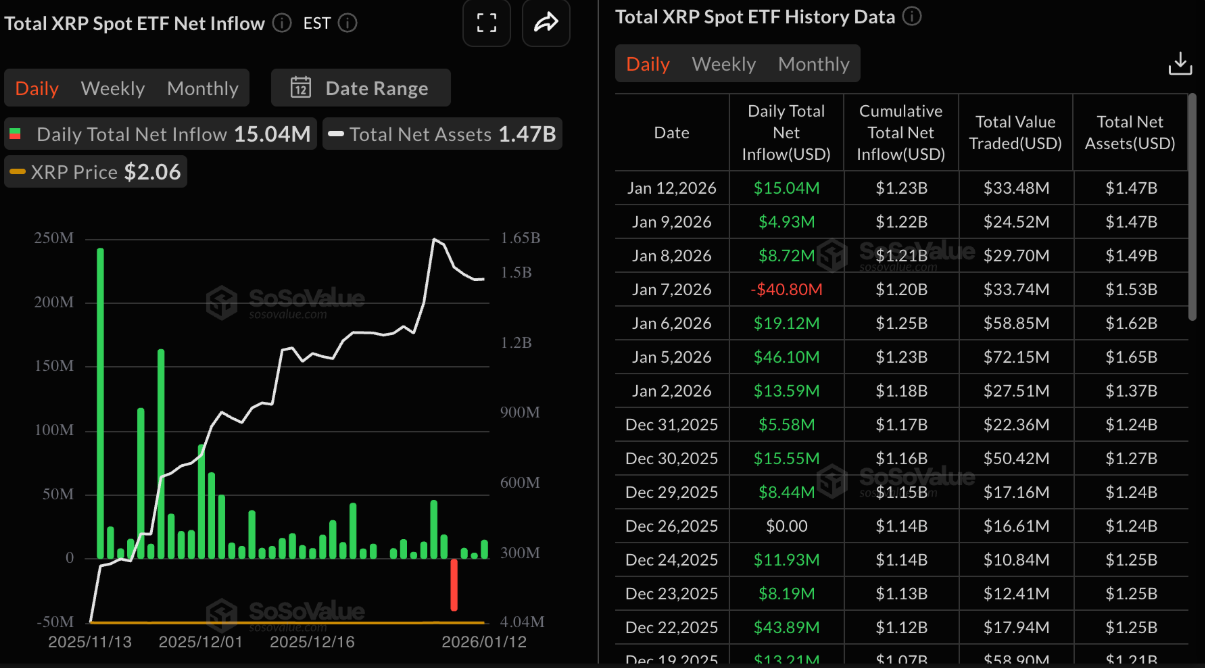Screen dimensions: 1205x668
Task: Select the Daily tab on the chart
Action: tap(37, 87)
